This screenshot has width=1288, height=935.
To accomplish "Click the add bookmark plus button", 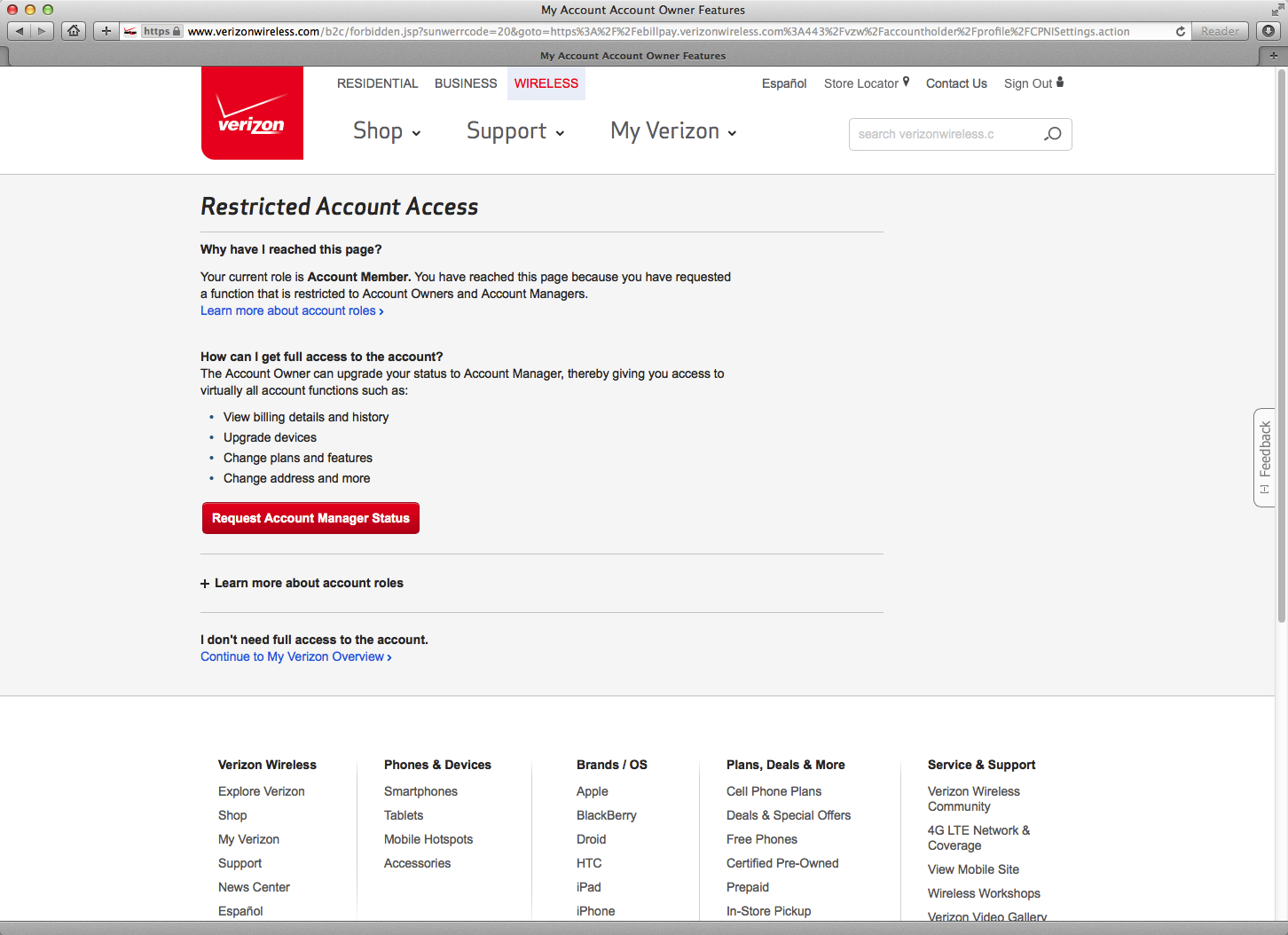I will (106, 31).
